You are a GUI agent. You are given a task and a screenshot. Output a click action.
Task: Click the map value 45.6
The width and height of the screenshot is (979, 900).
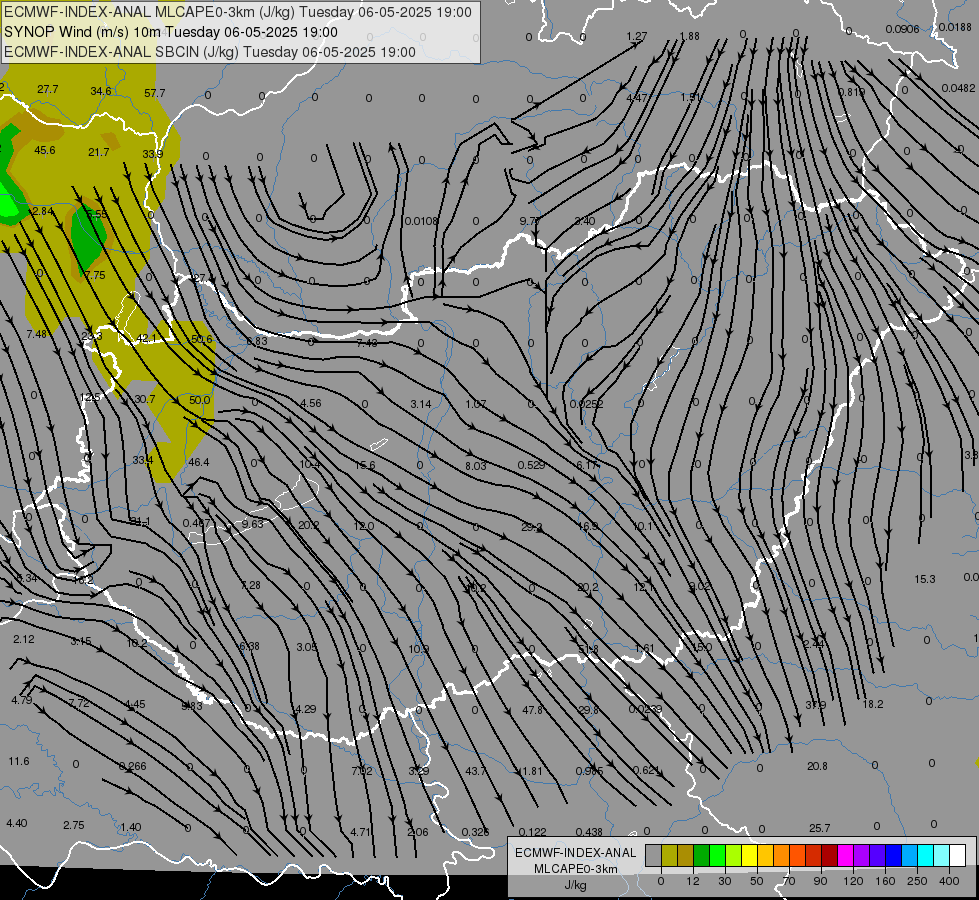coord(45,151)
